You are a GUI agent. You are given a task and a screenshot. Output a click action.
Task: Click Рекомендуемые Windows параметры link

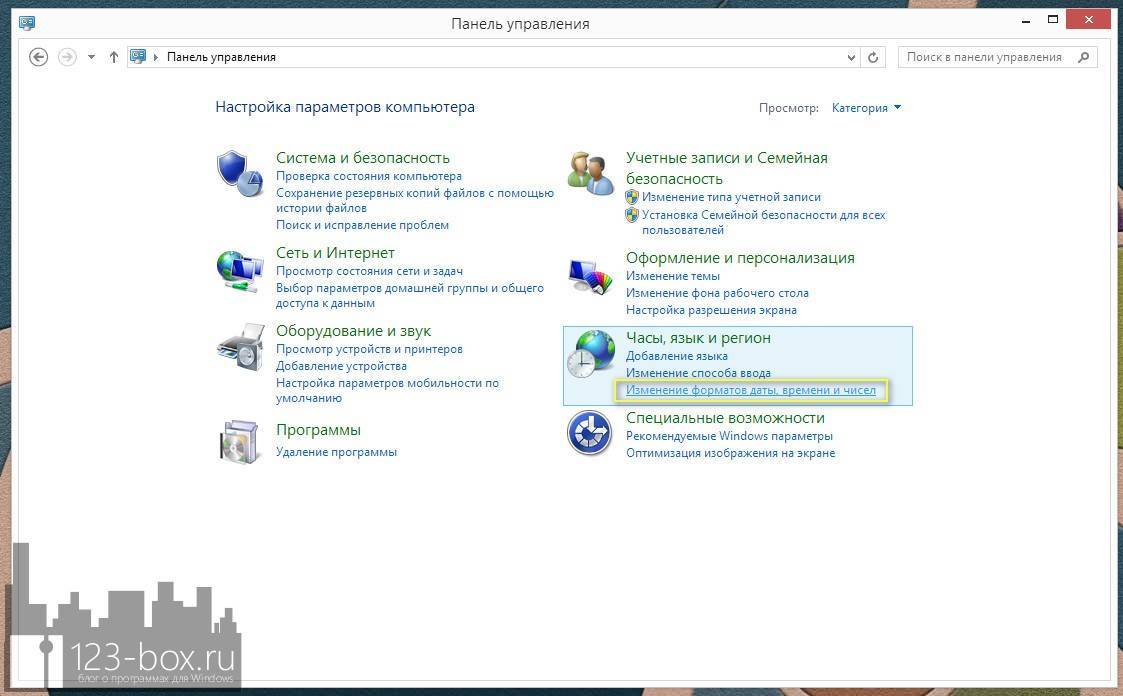click(729, 436)
